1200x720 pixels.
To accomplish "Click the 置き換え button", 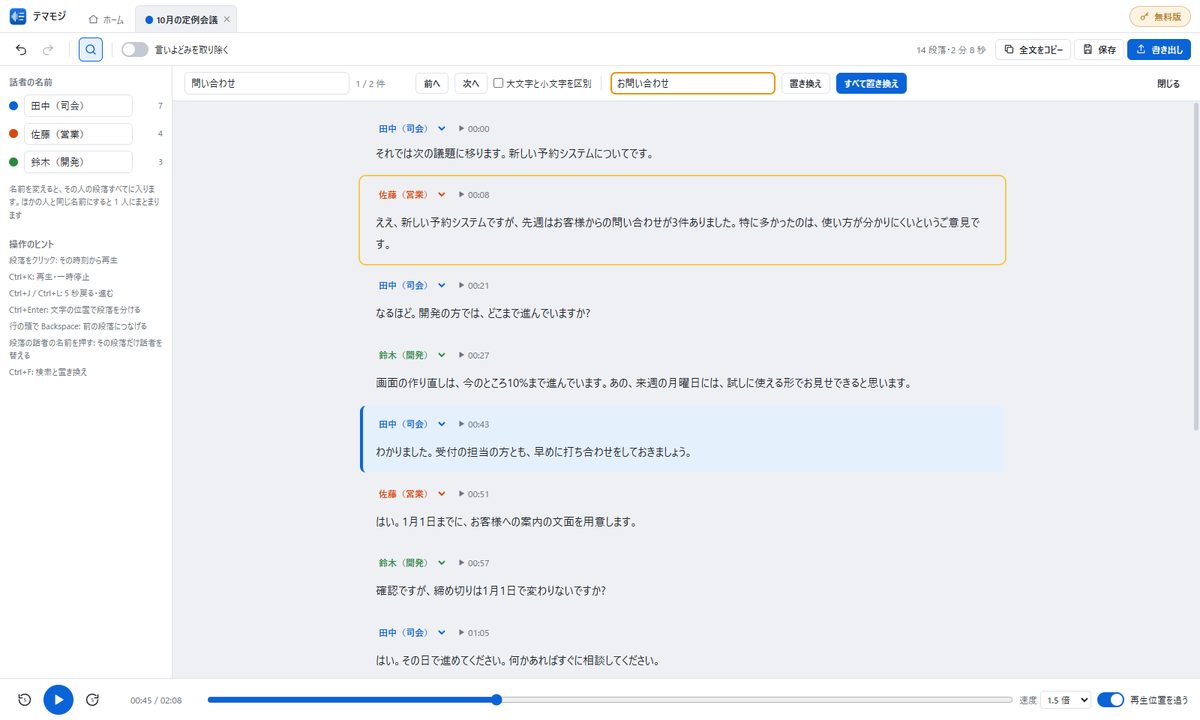I will [806, 84].
